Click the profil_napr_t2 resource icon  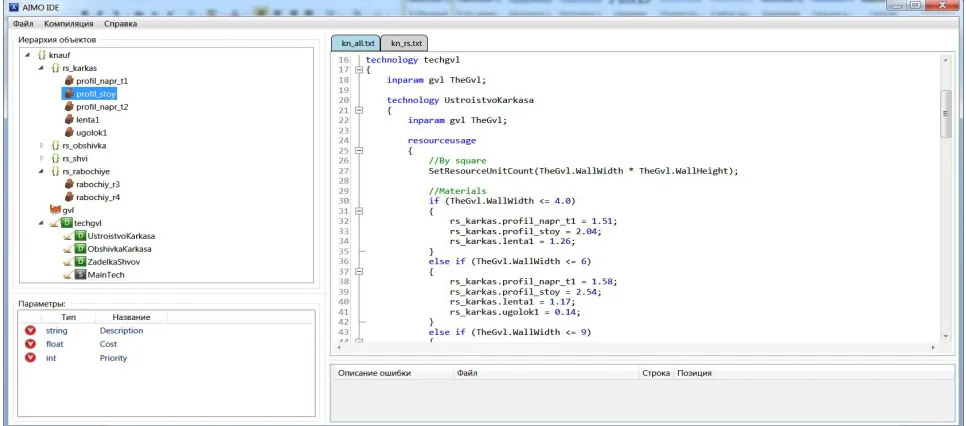[x=69, y=107]
